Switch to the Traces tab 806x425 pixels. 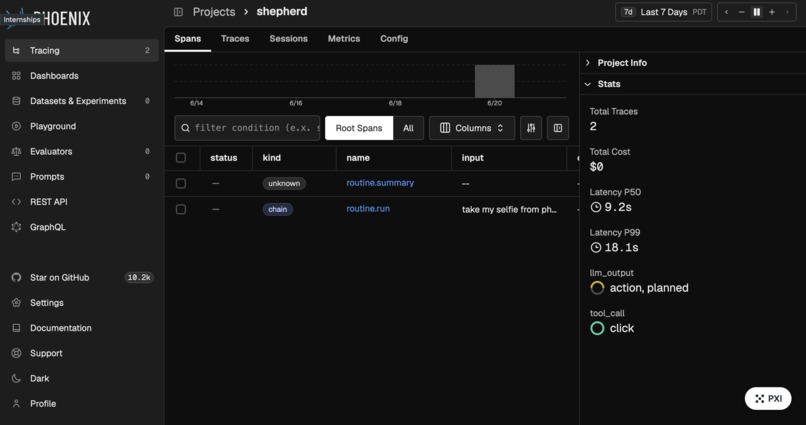tap(235, 39)
